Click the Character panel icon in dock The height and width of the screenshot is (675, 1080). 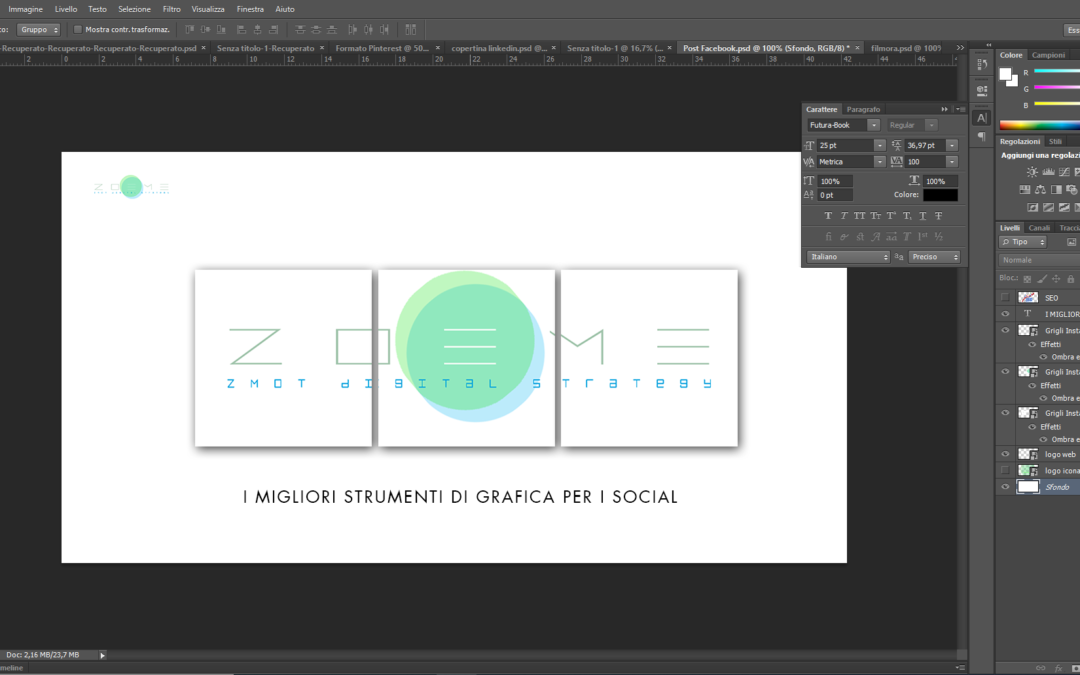coord(982,118)
